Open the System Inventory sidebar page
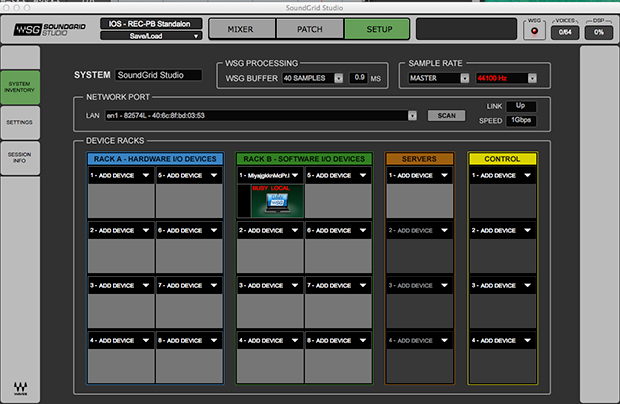 pyautogui.click(x=20, y=87)
